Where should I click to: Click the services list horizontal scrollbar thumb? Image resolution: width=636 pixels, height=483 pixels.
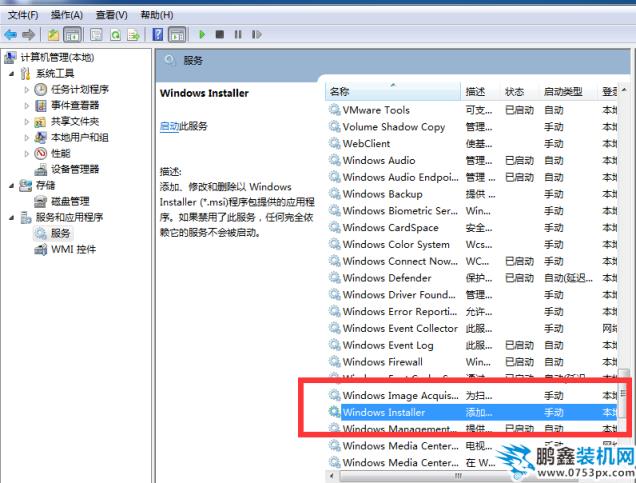click(x=458, y=475)
